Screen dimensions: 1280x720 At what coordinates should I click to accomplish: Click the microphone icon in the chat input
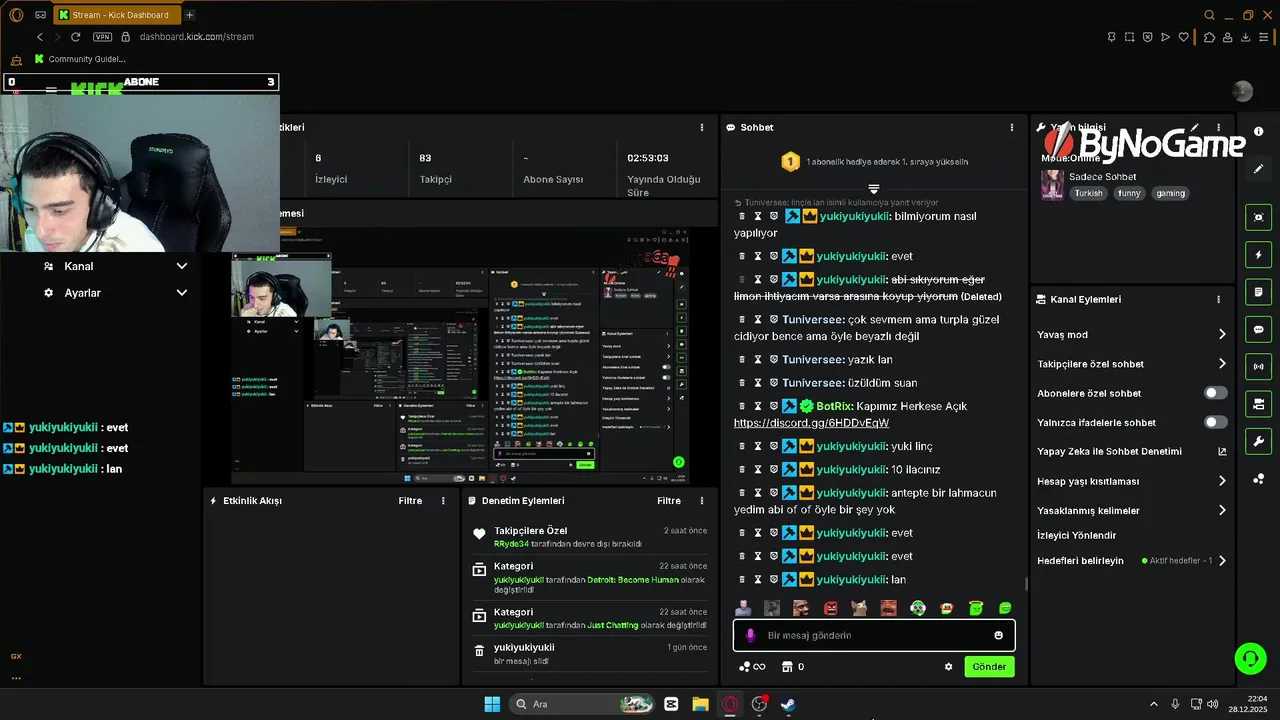pyautogui.click(x=751, y=635)
